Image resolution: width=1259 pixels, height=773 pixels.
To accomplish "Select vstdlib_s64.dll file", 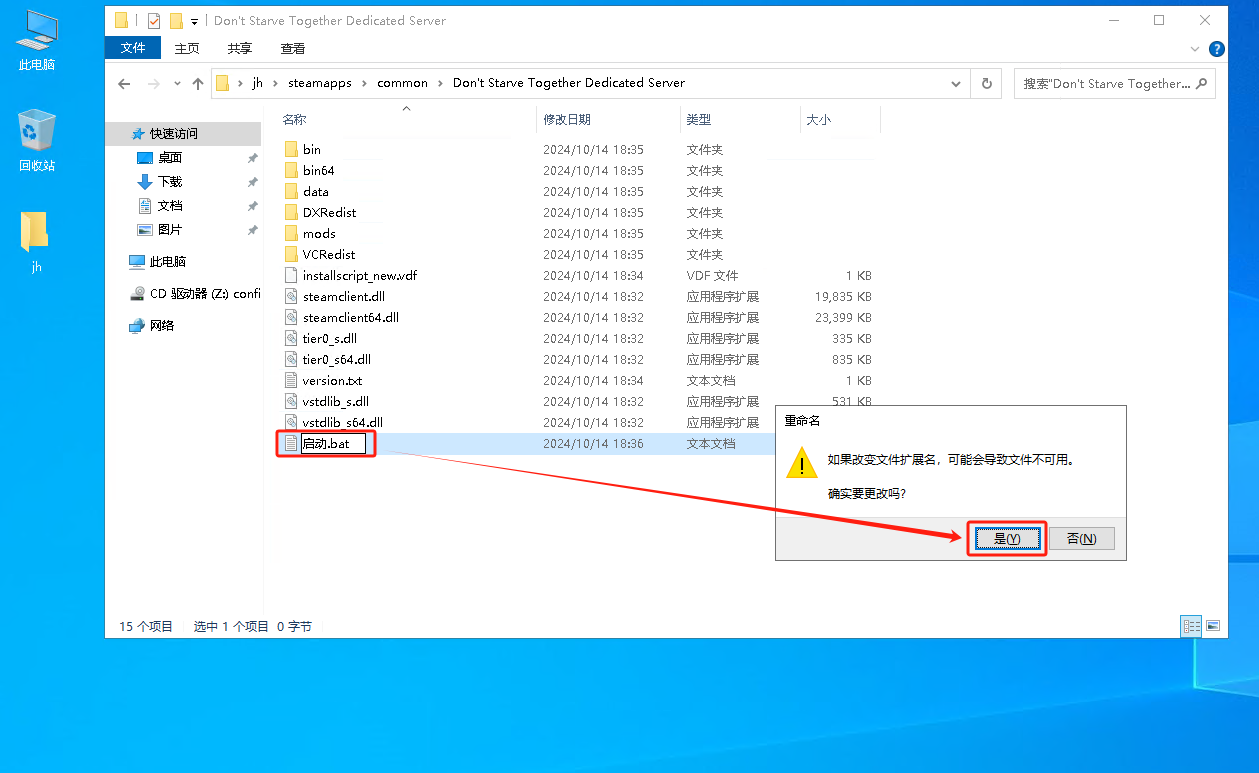I will coord(333,422).
